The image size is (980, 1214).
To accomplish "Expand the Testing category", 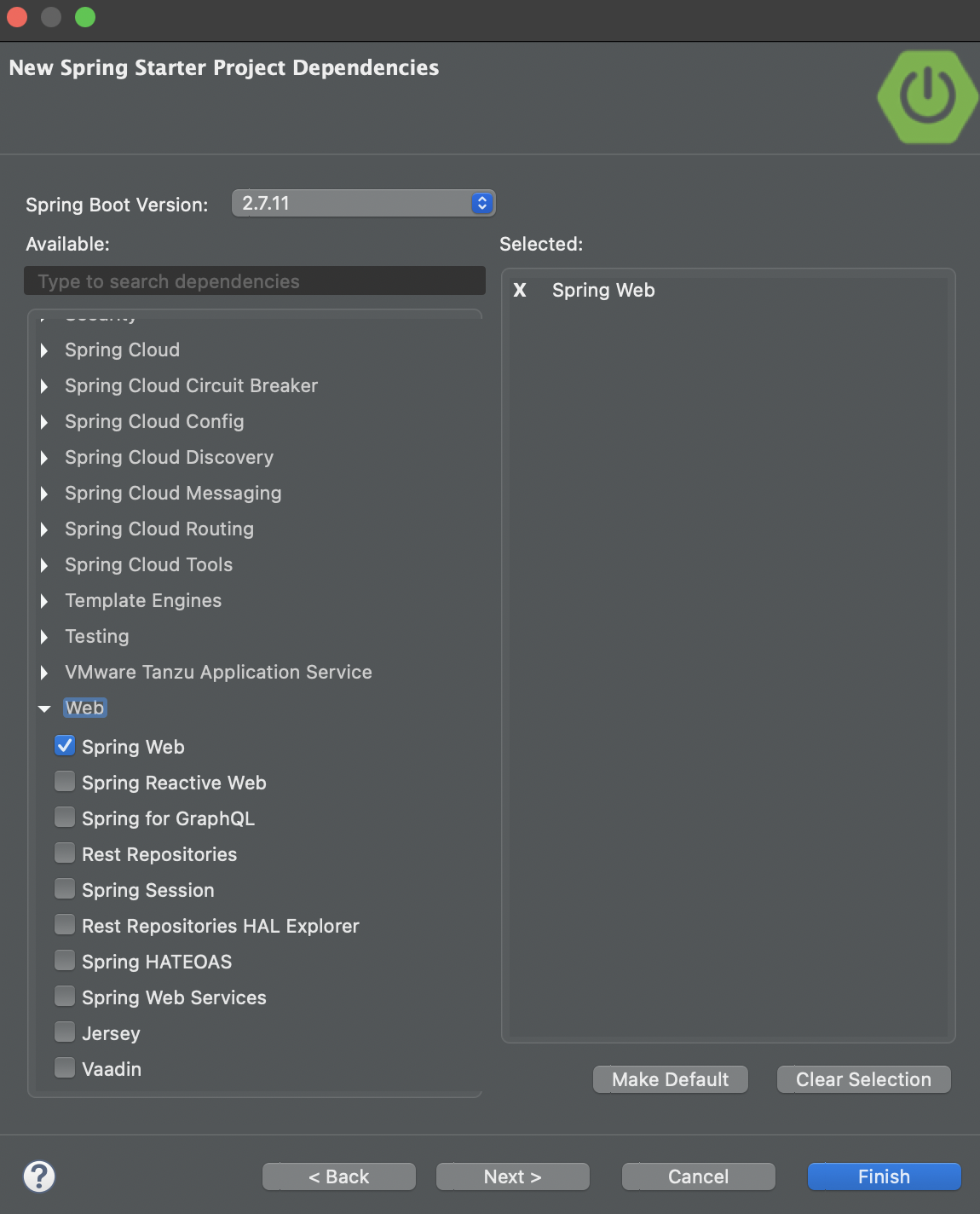I will (x=44, y=637).
